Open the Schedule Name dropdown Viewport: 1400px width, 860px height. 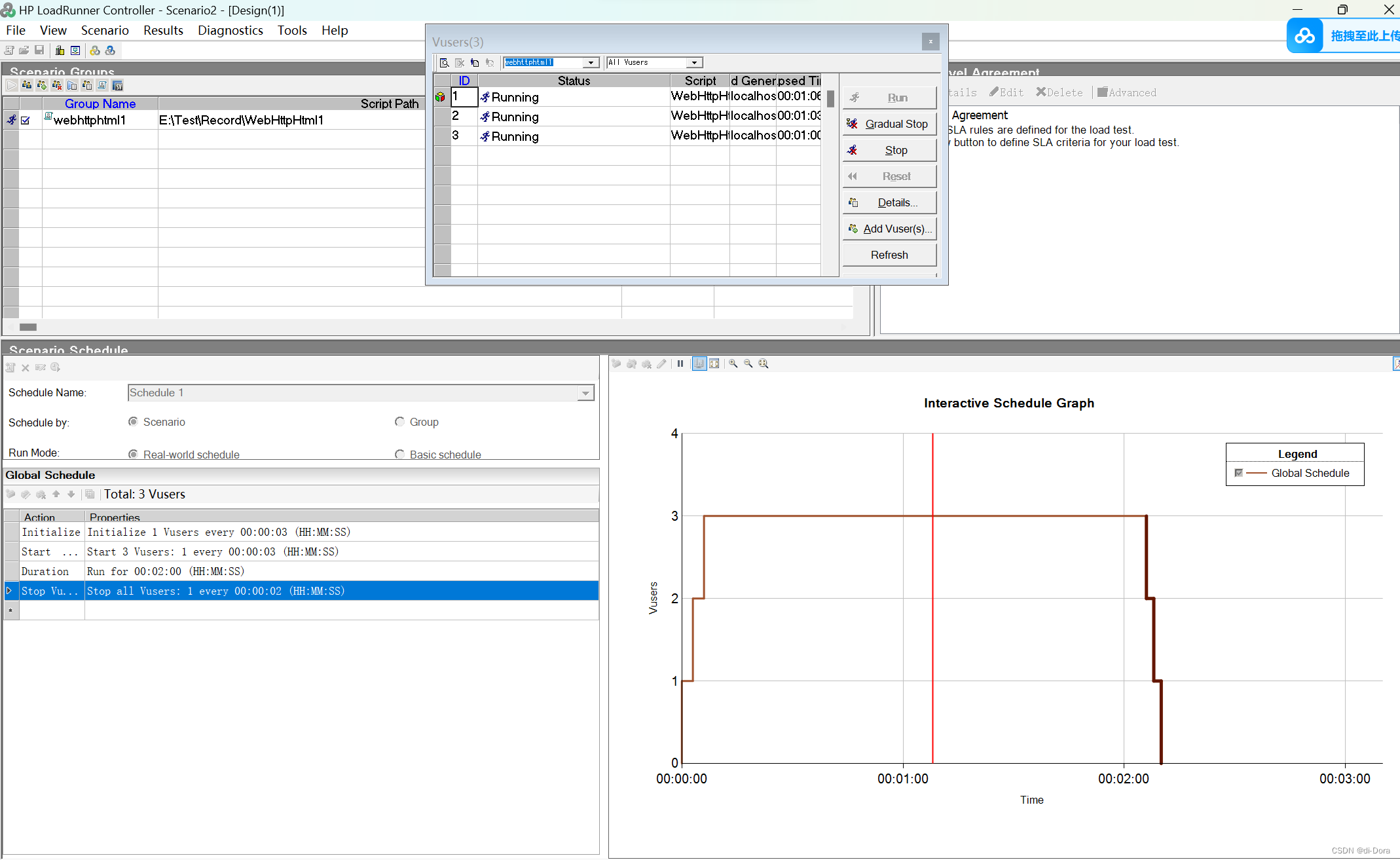(x=585, y=393)
